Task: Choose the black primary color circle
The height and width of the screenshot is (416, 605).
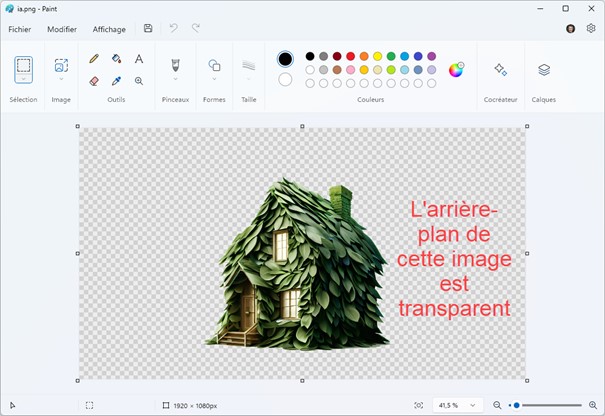Action: [285, 59]
